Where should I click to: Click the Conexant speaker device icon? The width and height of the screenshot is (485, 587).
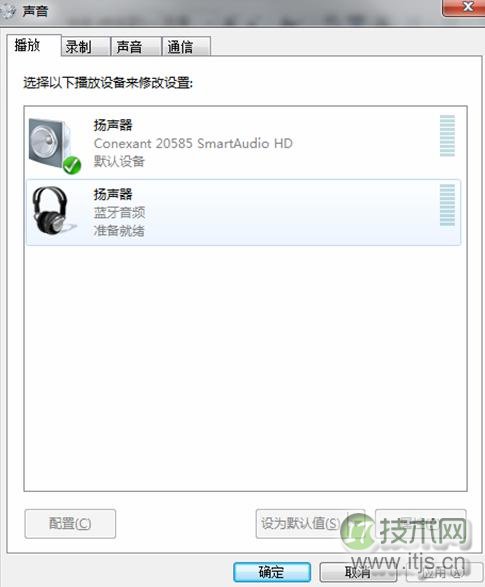click(x=52, y=145)
